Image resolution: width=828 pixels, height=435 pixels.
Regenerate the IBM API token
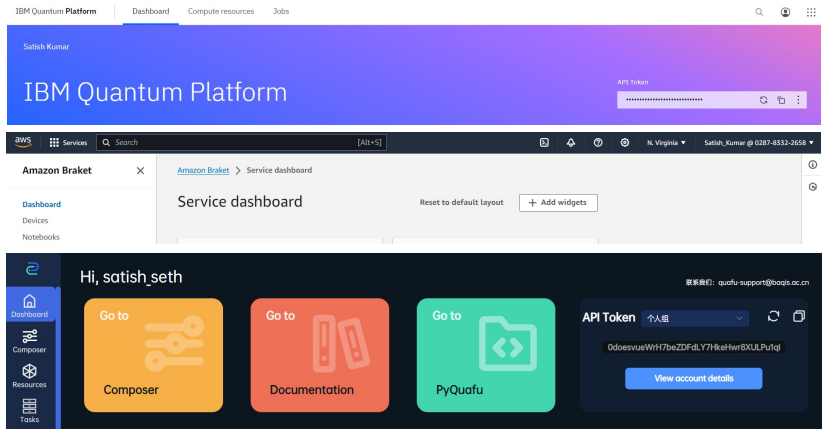tap(764, 100)
